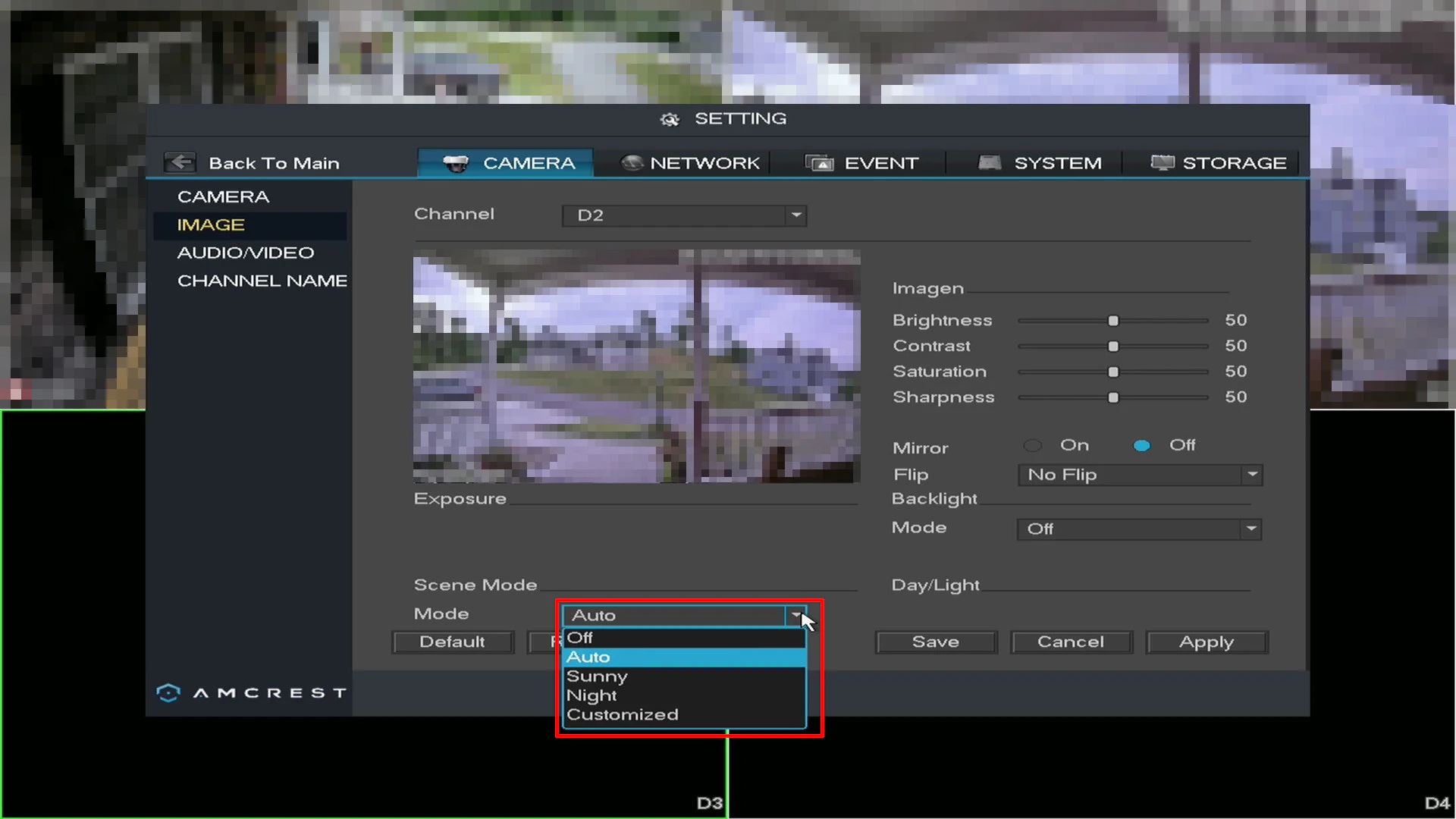Enable Mirror with the On radio
The image size is (1456, 819).
pos(1033,446)
